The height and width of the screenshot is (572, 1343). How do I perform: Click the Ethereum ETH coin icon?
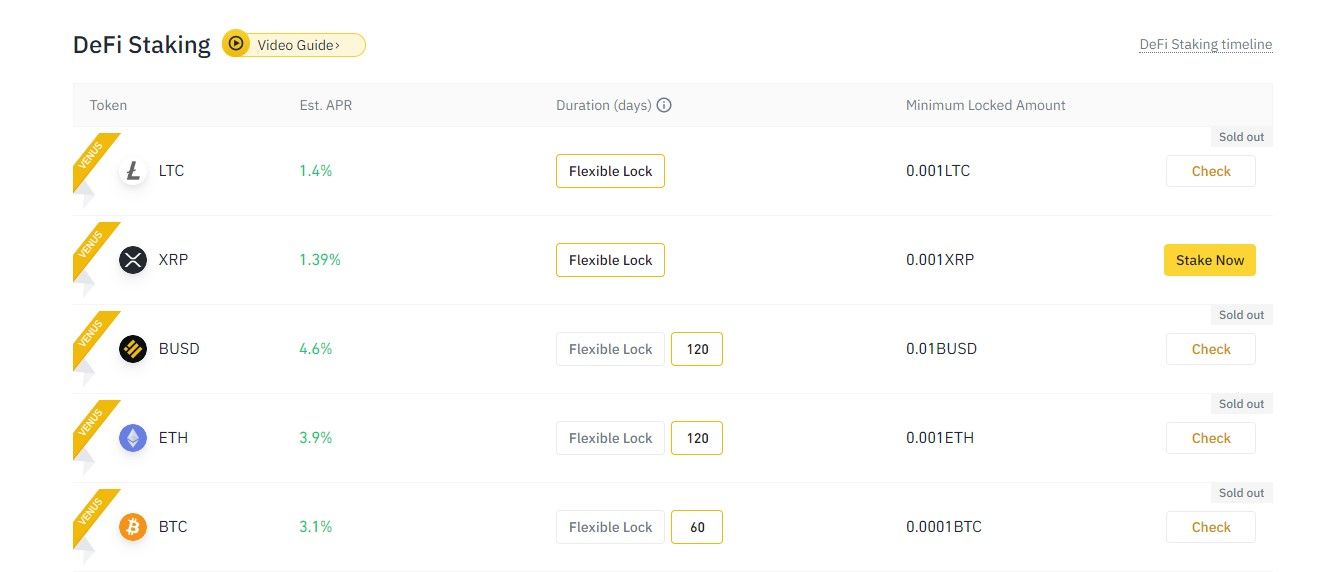tap(133, 438)
